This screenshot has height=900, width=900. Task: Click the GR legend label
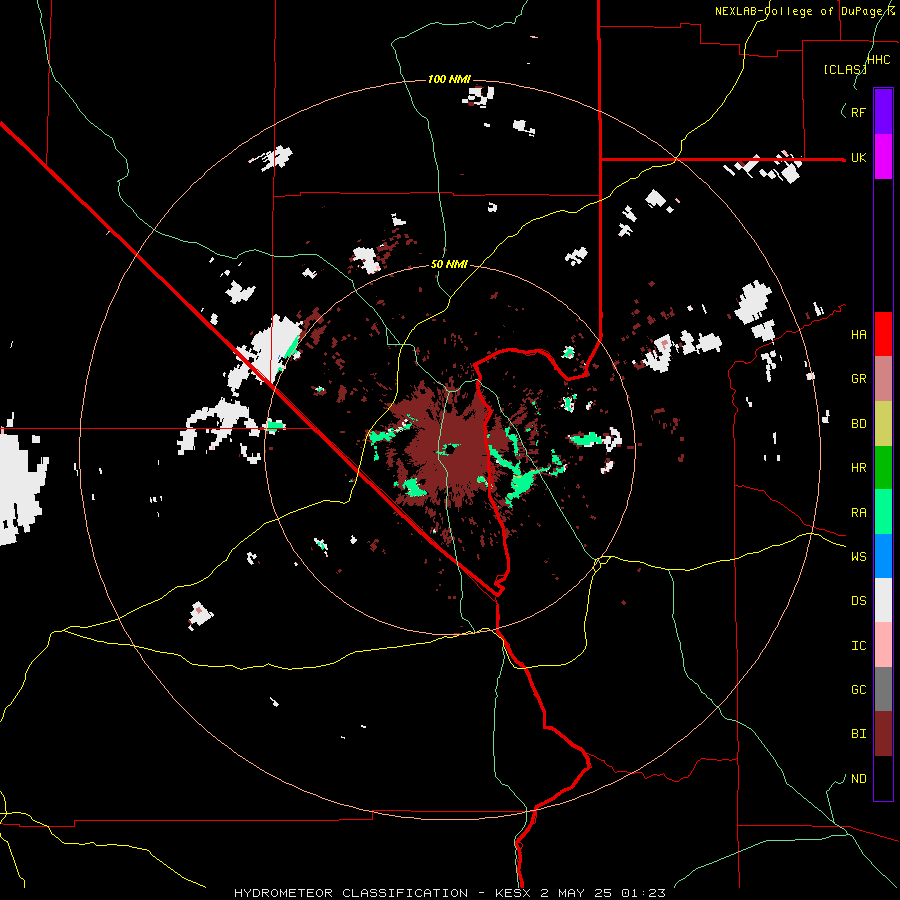(x=858, y=379)
